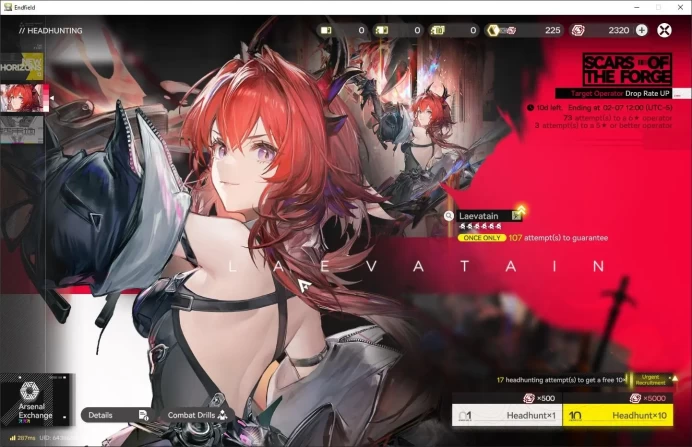This screenshot has width=692, height=447.
Task: Select the Laevatain banner thumbnail in sidebar
Action: click(x=24, y=98)
